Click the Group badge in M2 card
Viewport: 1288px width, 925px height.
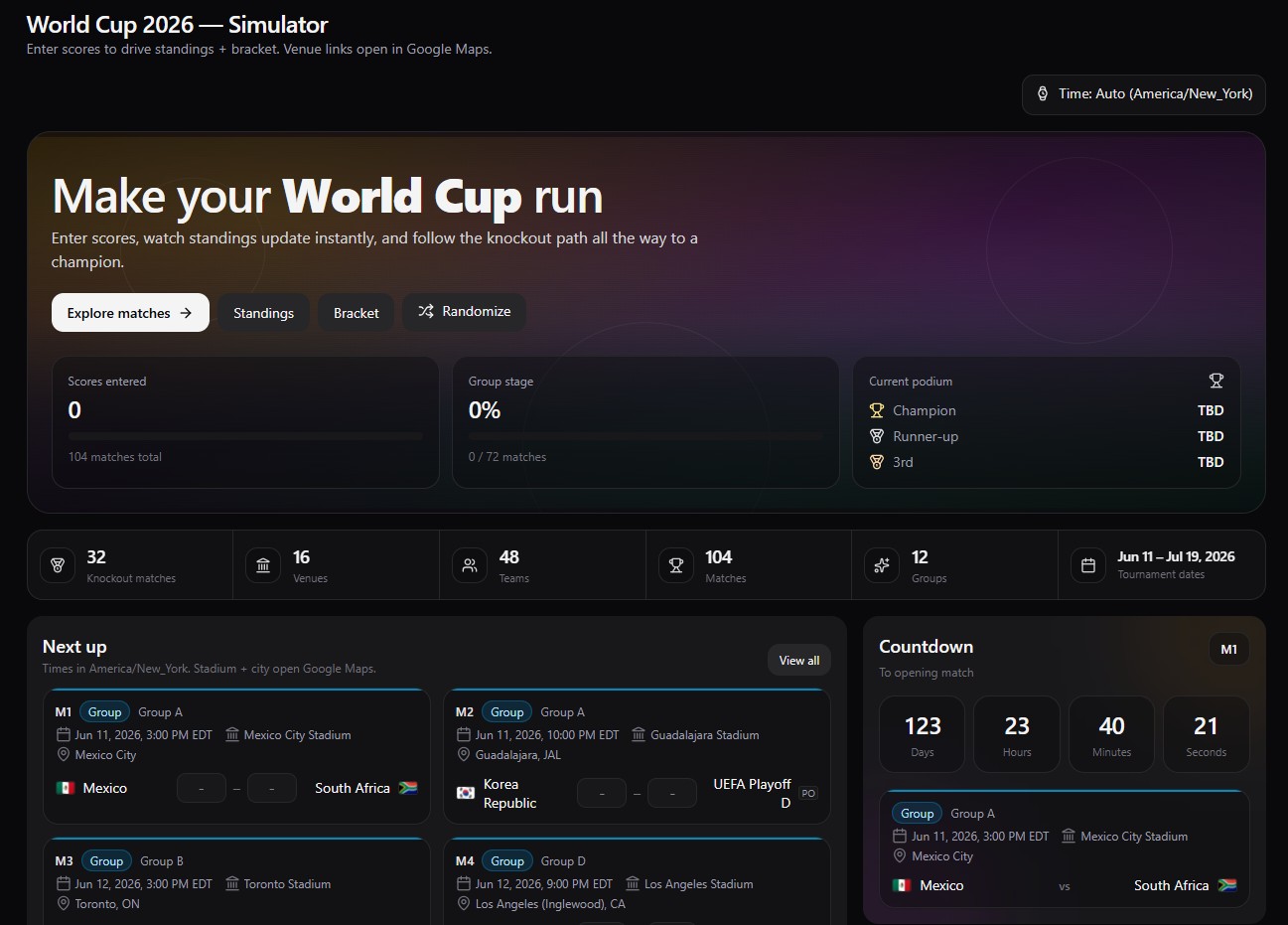click(506, 712)
